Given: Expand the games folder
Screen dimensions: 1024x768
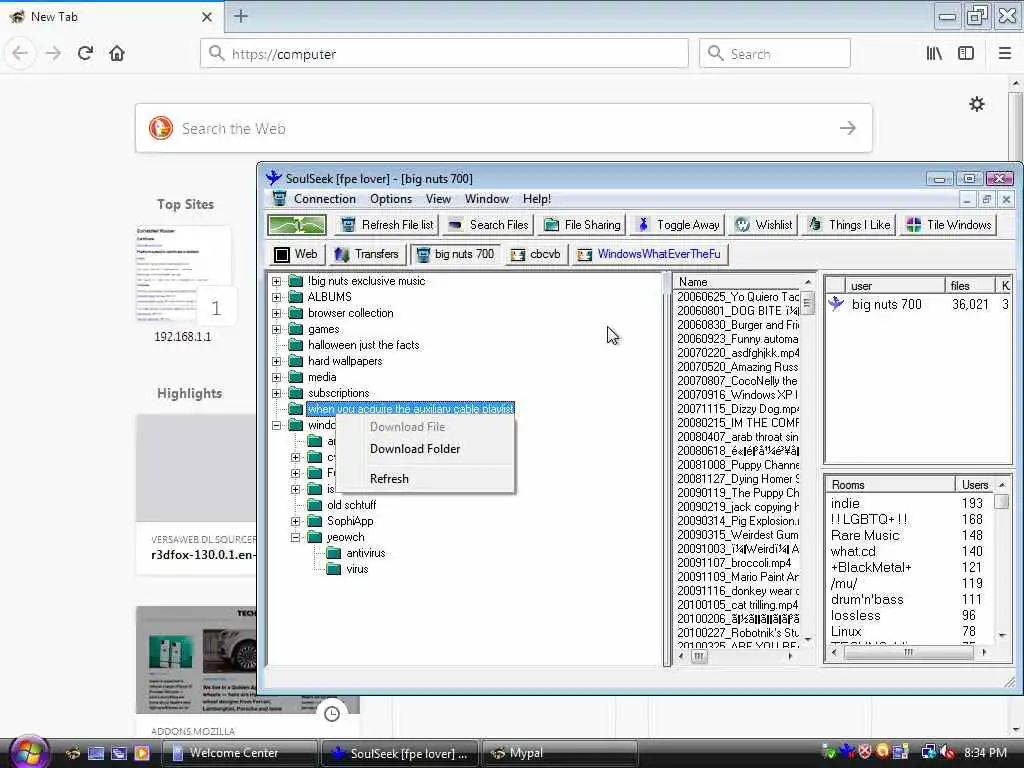Looking at the screenshot, I should pos(276,329).
